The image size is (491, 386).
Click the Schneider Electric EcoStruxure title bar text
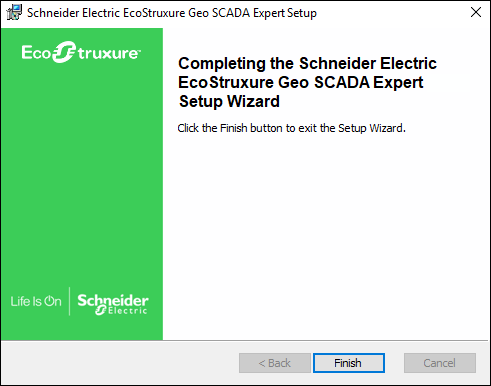pos(172,13)
